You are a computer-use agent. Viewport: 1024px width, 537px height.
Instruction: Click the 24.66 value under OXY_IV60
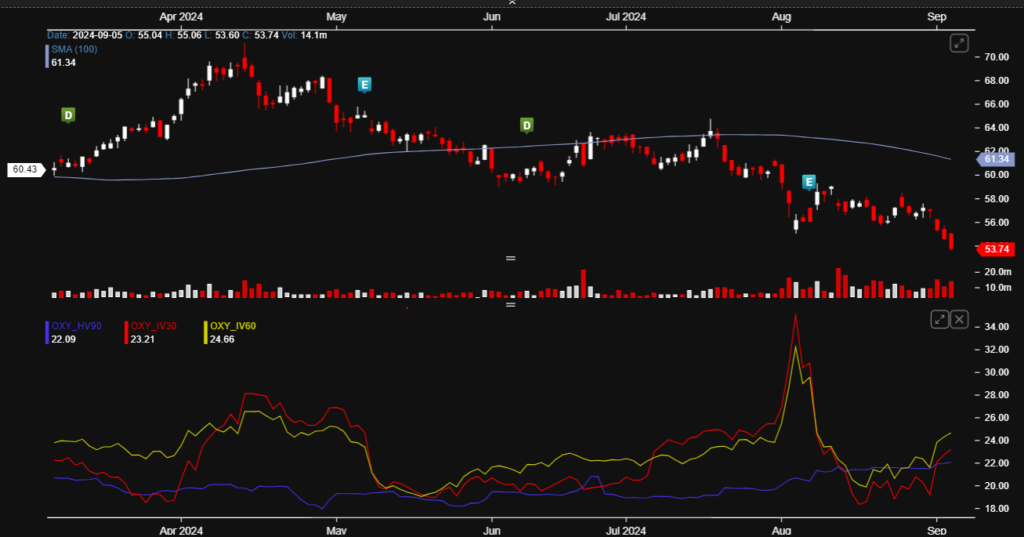pyautogui.click(x=222, y=339)
